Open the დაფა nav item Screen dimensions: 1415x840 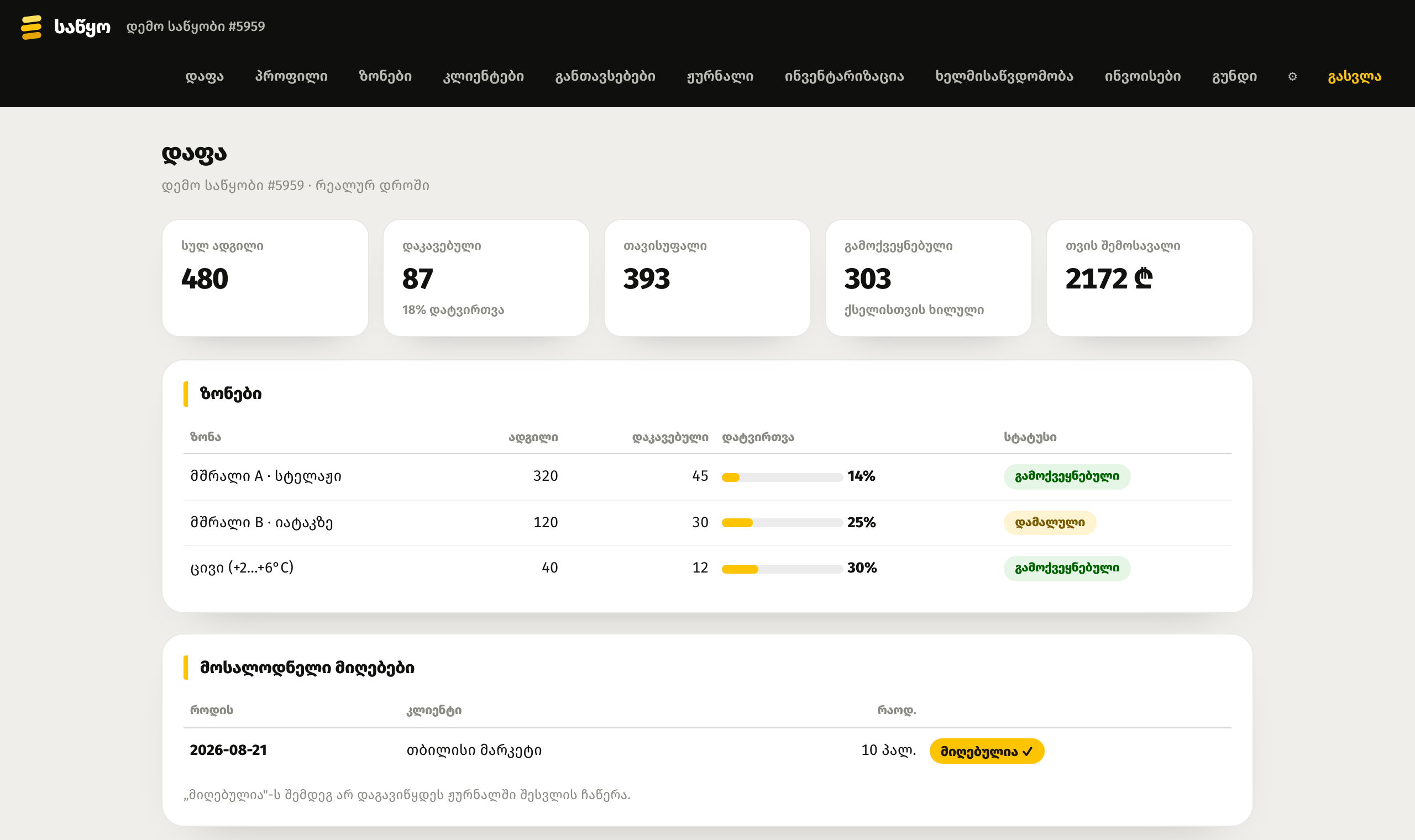pyautogui.click(x=205, y=76)
